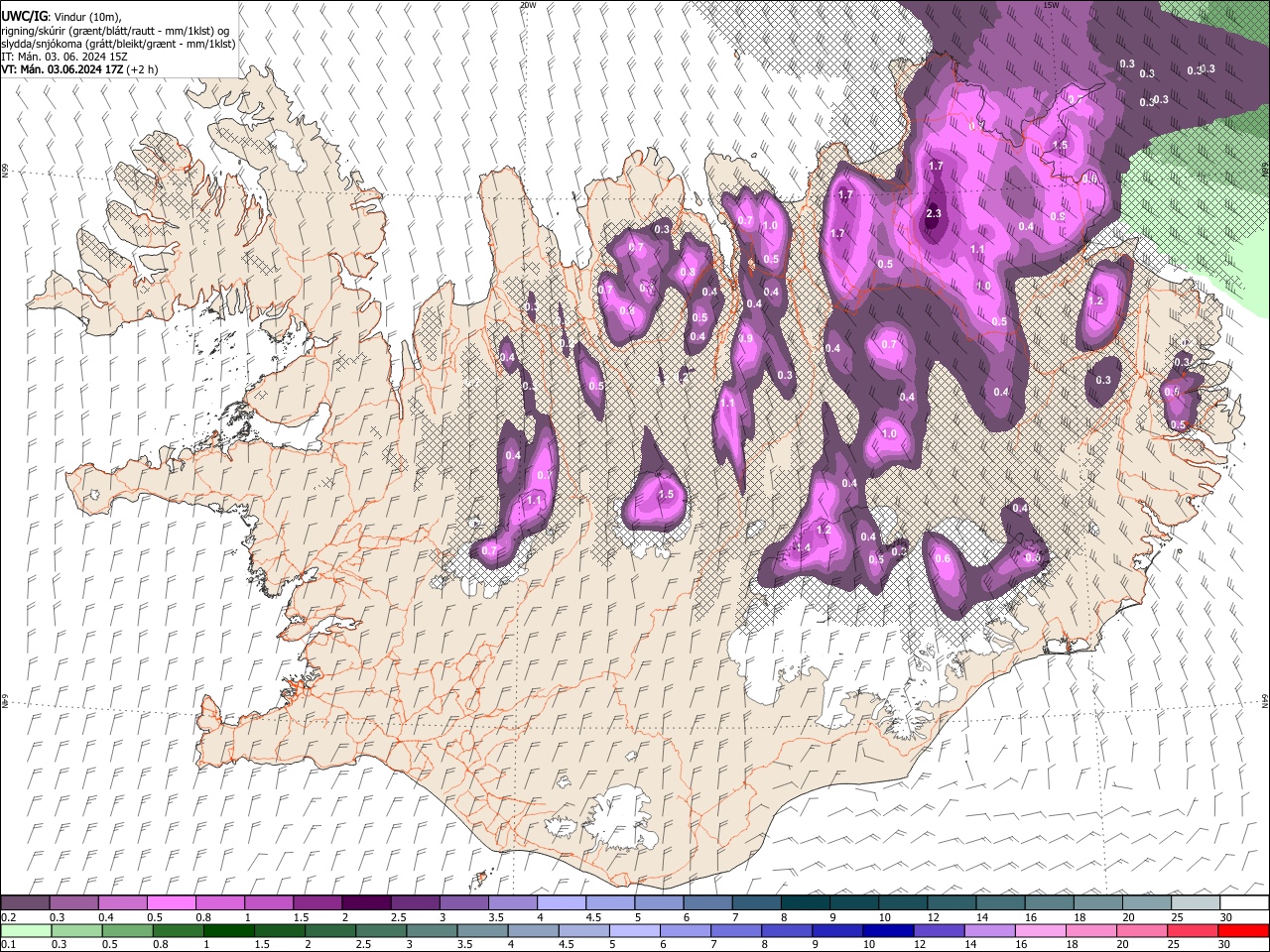Click the lower legend swatch starting at 0.8
The height and width of the screenshot is (952, 1270).
pos(178,930)
